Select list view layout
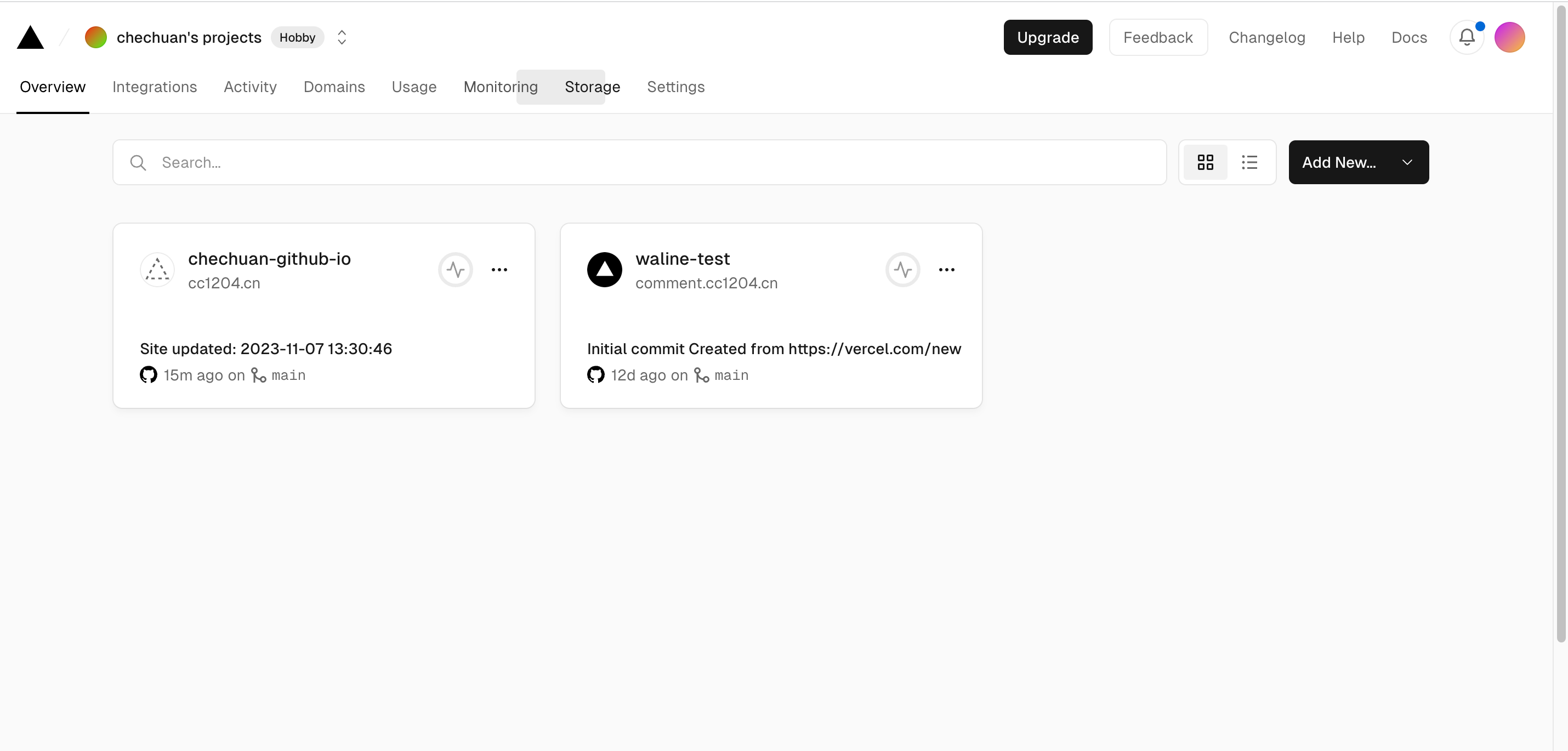1568x751 pixels. 1249,162
